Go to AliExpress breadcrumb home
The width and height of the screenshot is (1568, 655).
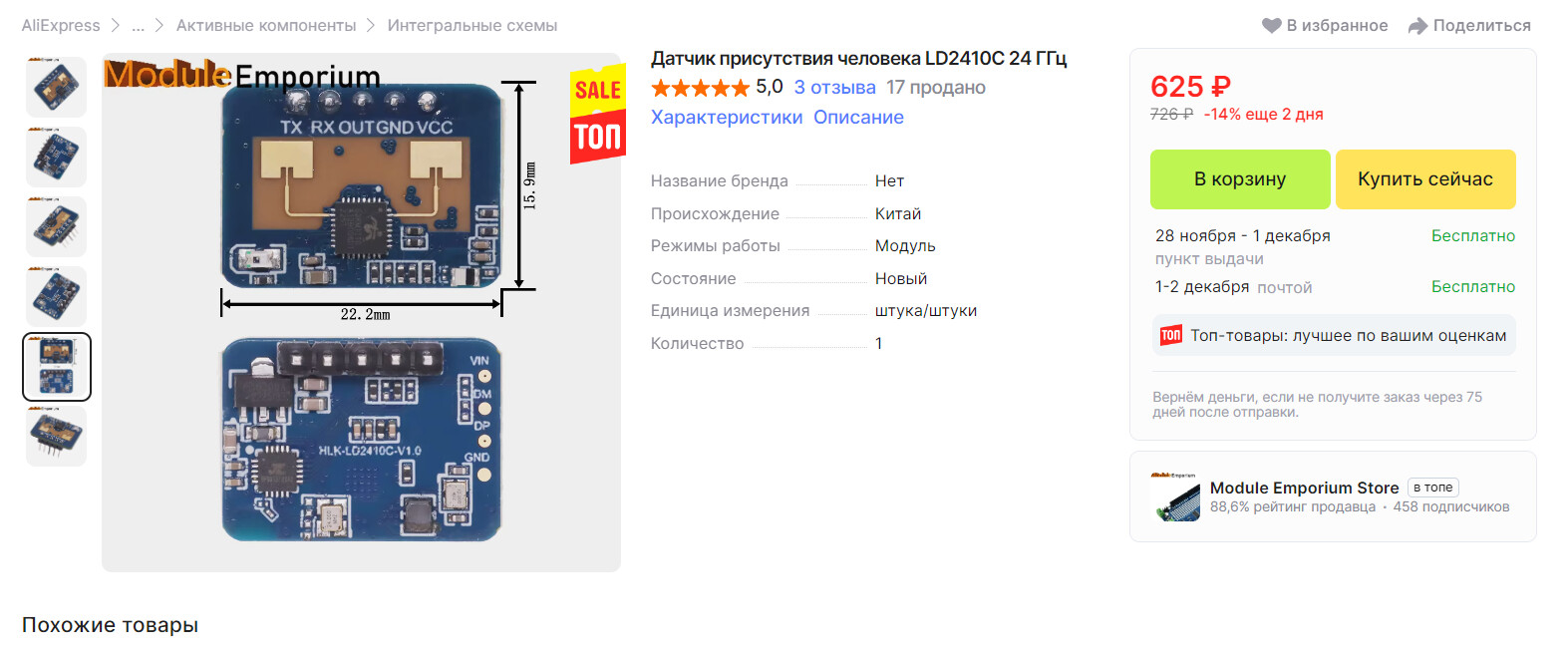pos(61,26)
